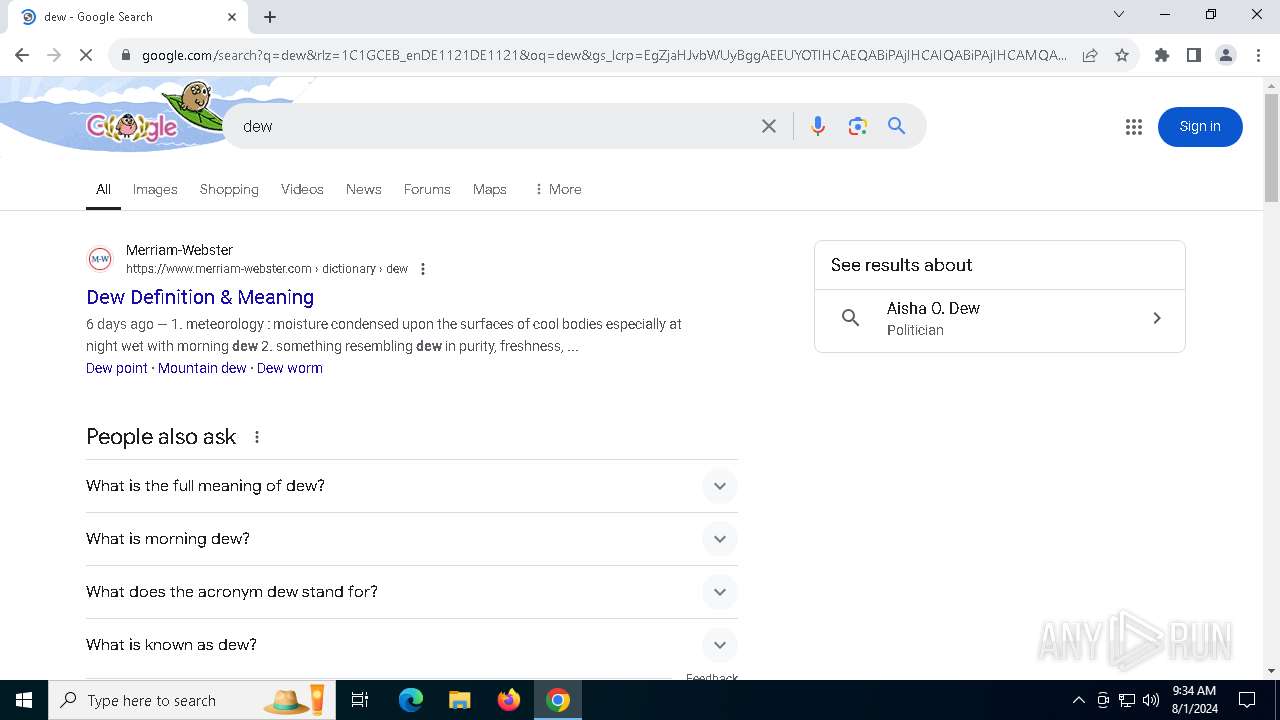Search by image with Google Lens

[x=857, y=126]
